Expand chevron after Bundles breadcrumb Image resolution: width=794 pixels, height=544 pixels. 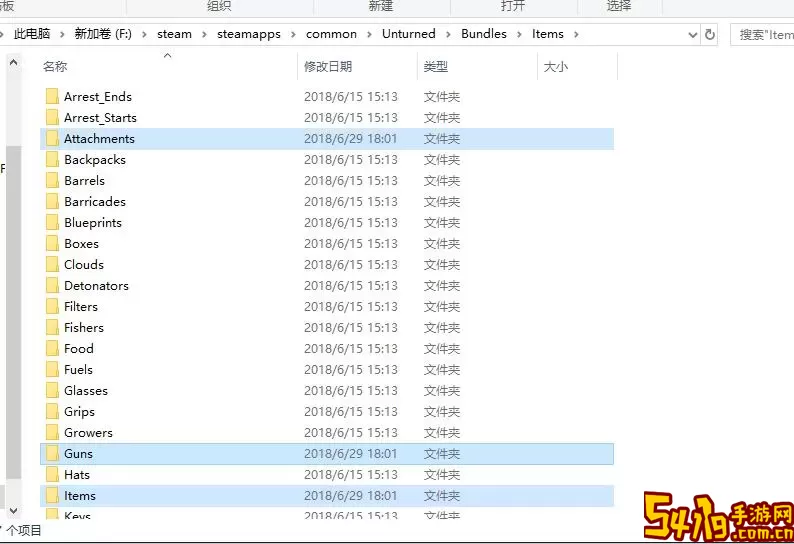coord(519,34)
